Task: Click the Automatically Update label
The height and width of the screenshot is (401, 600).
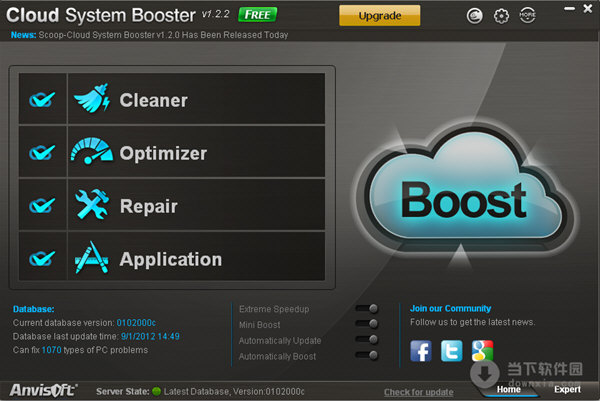Action: [x=280, y=341]
